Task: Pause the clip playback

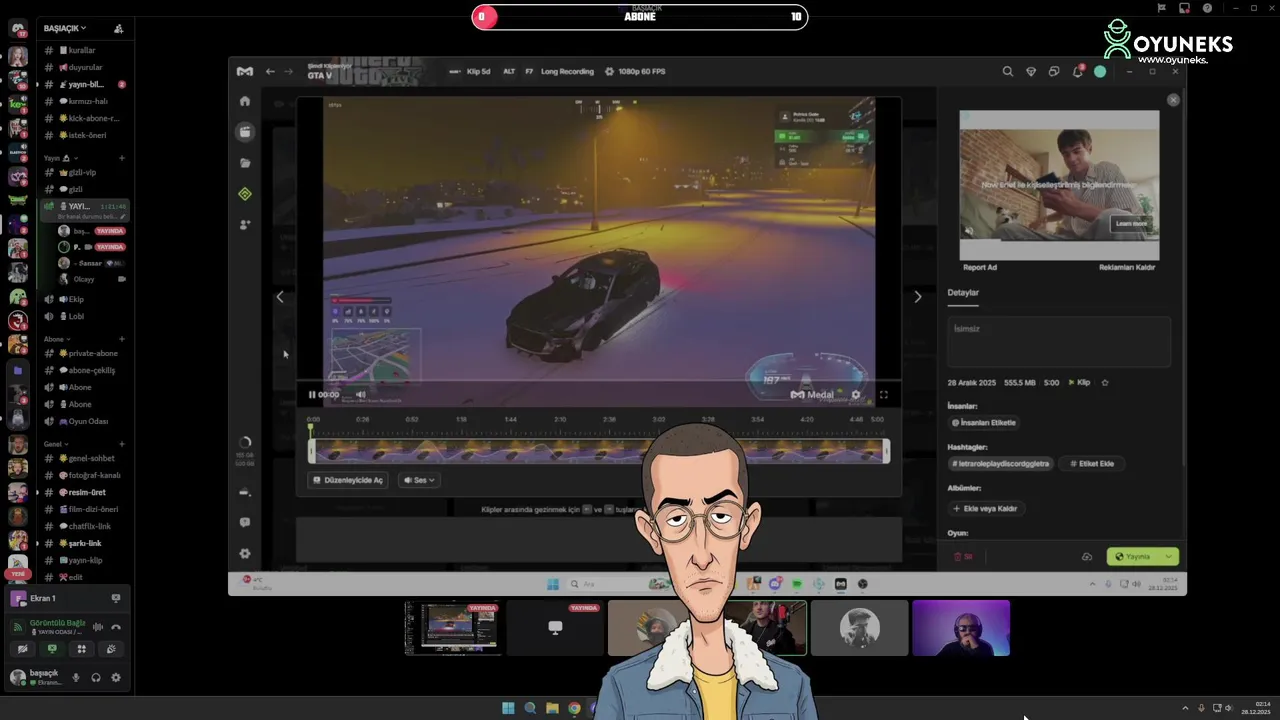Action: tap(312, 394)
